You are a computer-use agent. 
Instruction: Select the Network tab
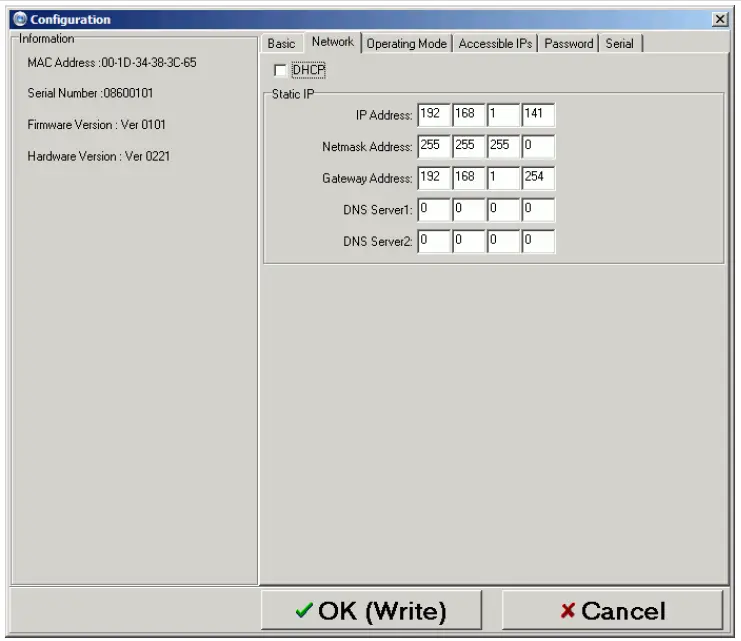click(x=333, y=42)
